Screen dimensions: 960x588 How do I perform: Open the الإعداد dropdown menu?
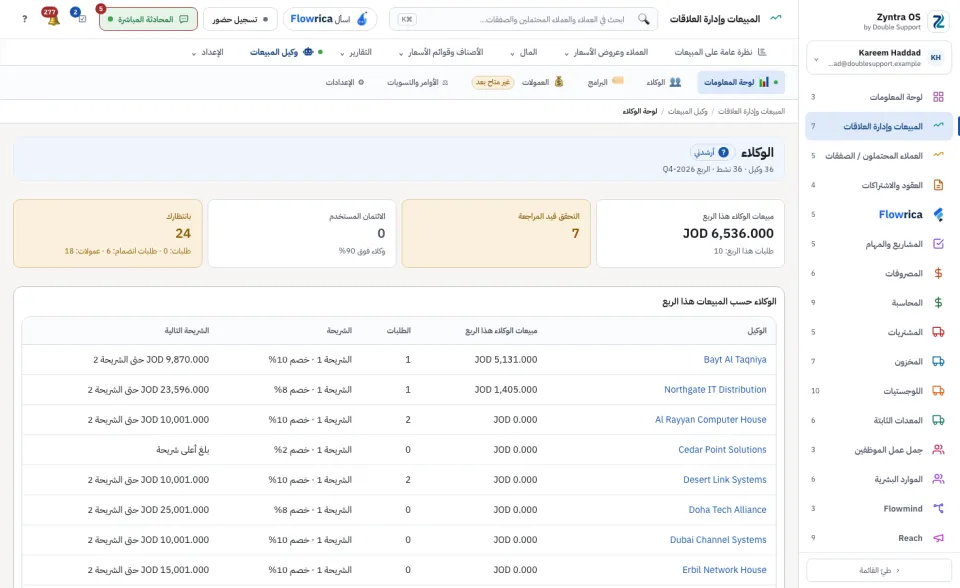208,53
